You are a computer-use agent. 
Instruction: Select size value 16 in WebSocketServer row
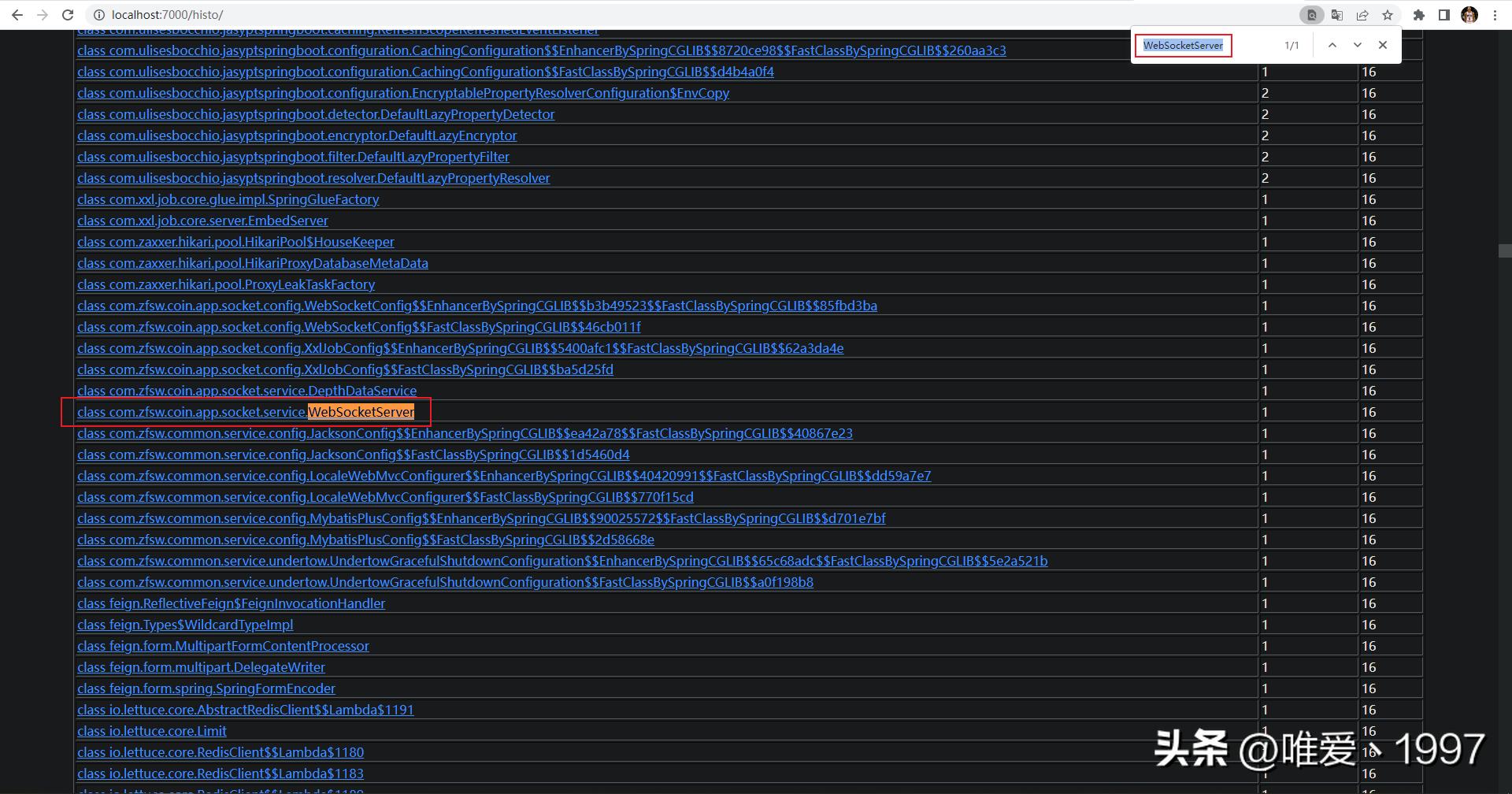click(x=1369, y=412)
